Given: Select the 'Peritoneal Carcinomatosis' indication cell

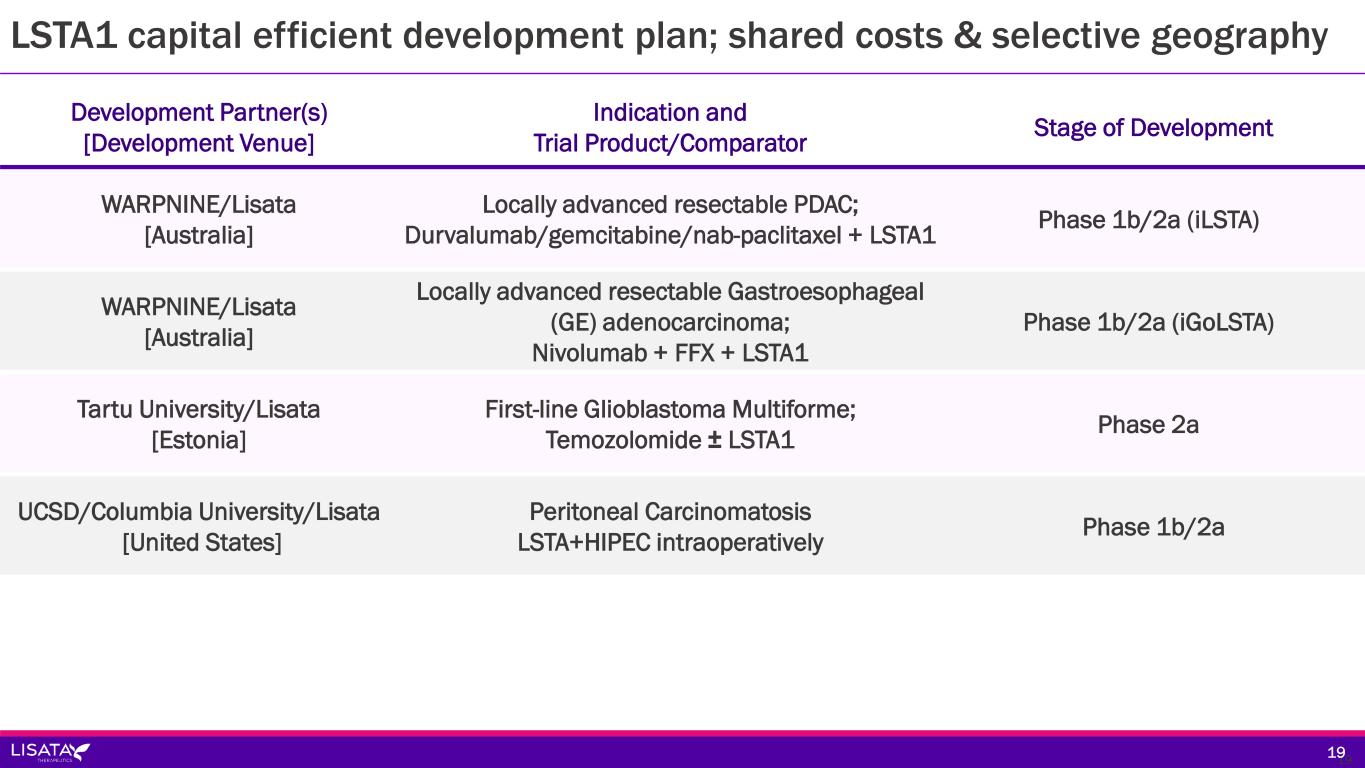Looking at the screenshot, I should click(669, 512).
